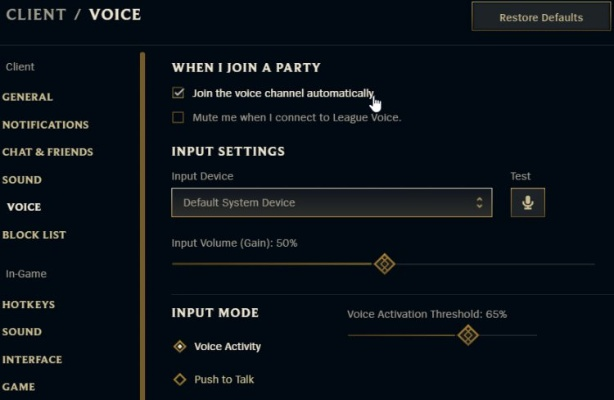Open the Input Device dropdown
The height and width of the screenshot is (400, 614).
pos(331,203)
